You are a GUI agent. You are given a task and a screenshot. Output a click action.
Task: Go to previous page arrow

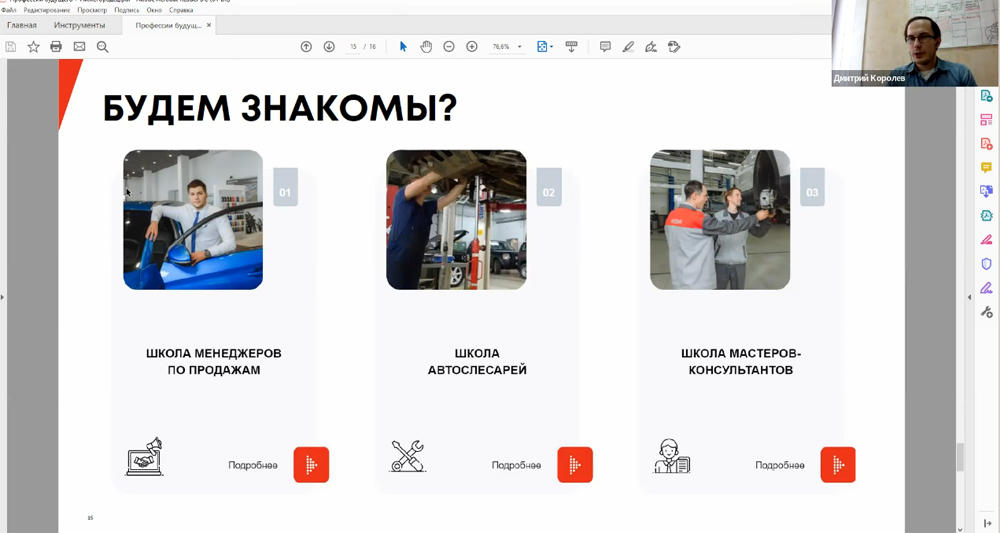tap(306, 47)
